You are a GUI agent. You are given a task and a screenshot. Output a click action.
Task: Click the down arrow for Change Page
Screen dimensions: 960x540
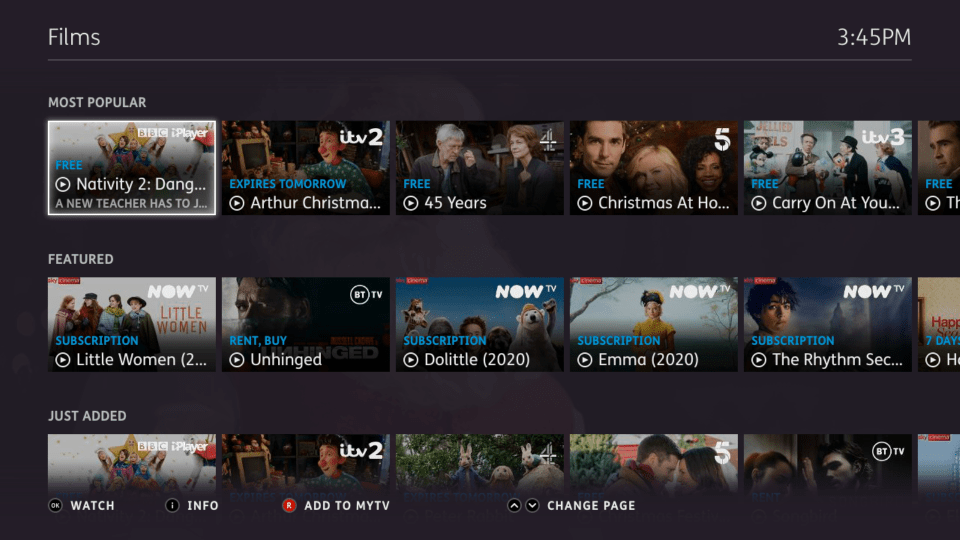[x=533, y=506]
